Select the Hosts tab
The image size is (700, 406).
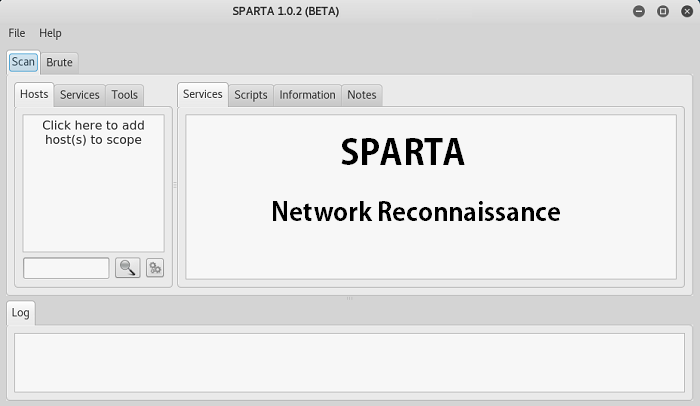click(34, 95)
